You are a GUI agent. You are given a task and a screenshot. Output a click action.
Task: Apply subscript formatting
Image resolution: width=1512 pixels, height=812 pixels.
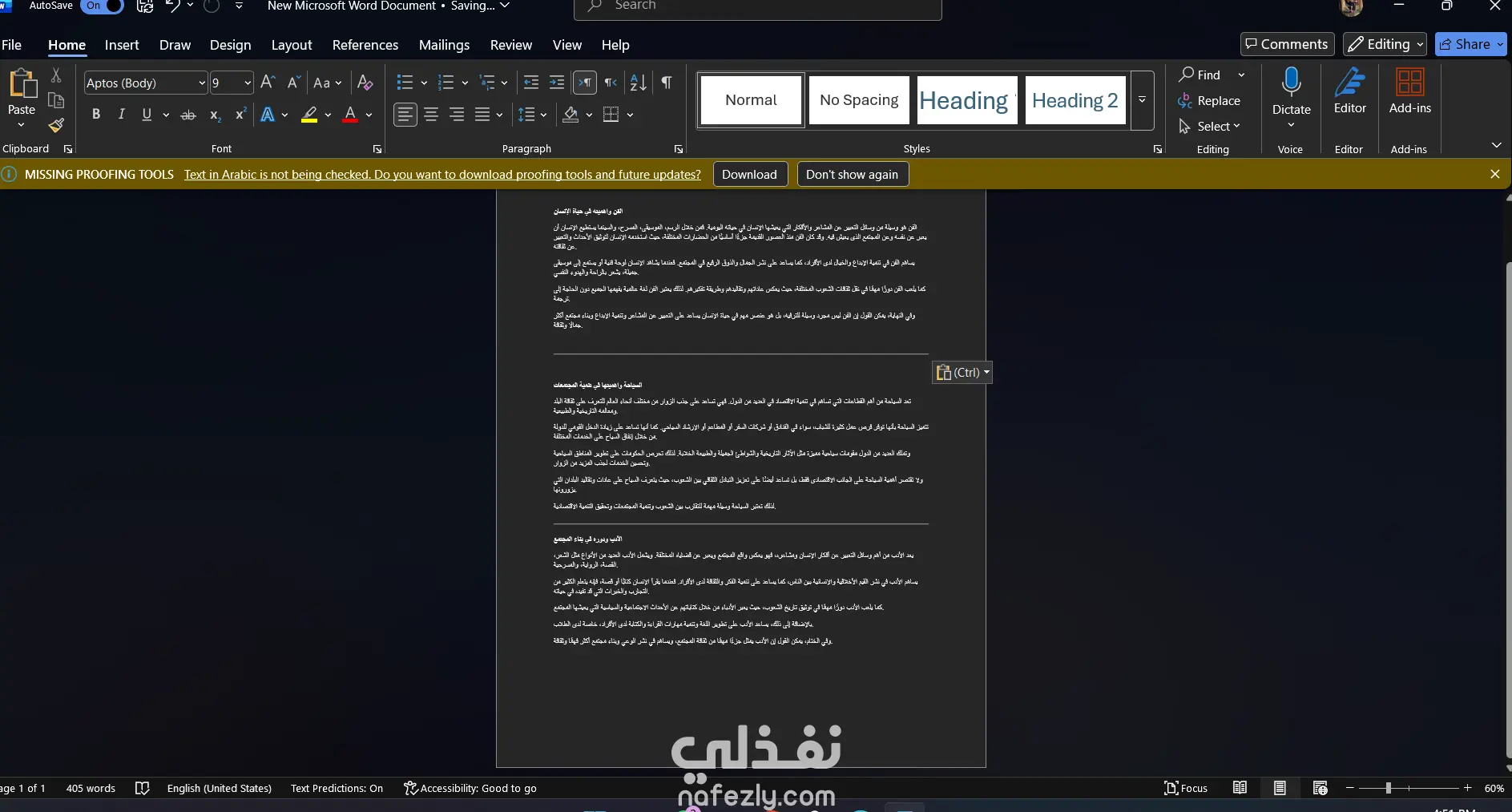point(215,115)
